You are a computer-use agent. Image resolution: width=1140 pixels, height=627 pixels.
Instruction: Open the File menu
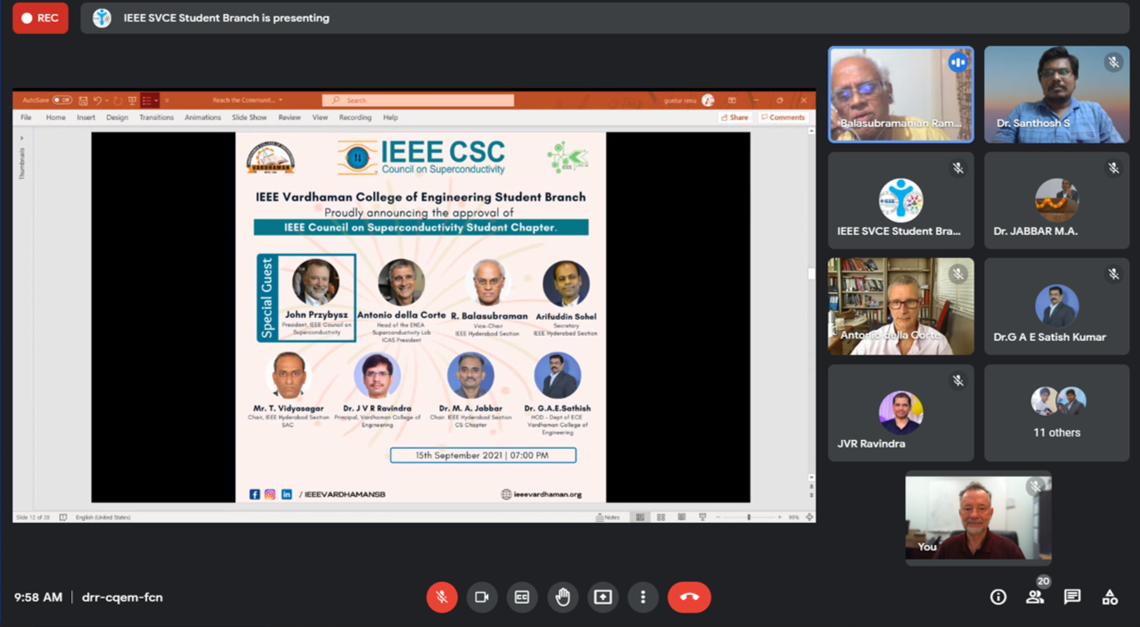click(x=26, y=117)
